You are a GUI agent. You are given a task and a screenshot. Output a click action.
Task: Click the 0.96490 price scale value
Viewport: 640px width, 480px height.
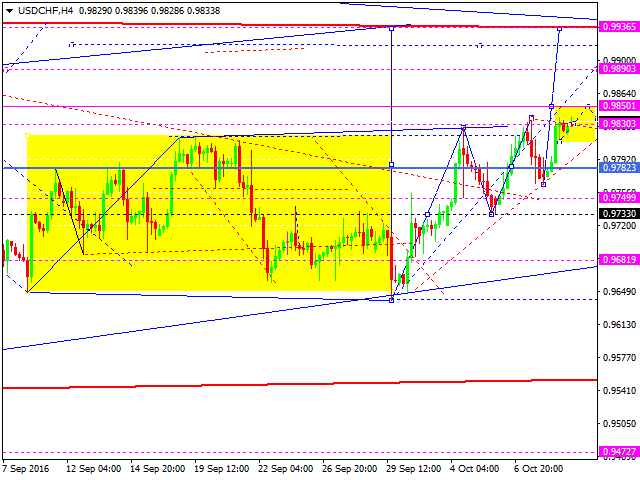point(620,291)
